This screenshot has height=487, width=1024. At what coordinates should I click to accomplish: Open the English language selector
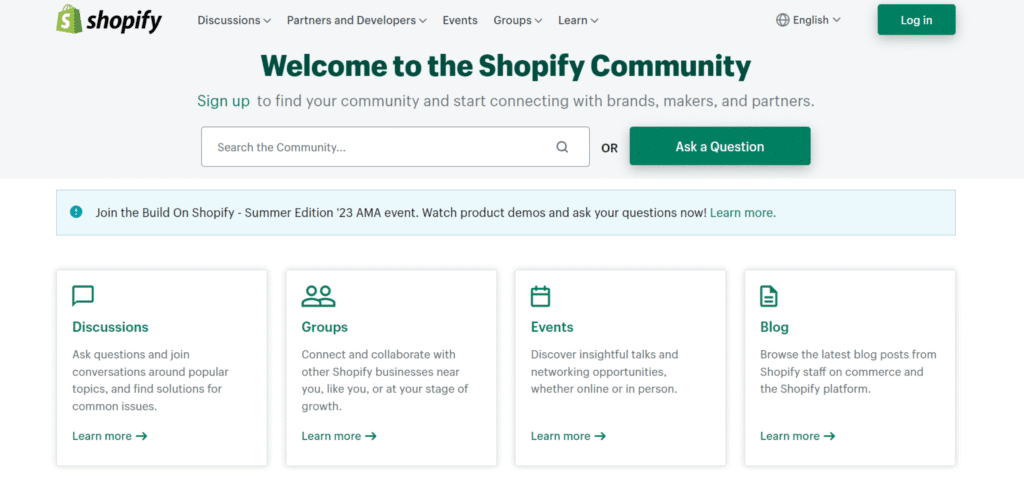tap(808, 20)
